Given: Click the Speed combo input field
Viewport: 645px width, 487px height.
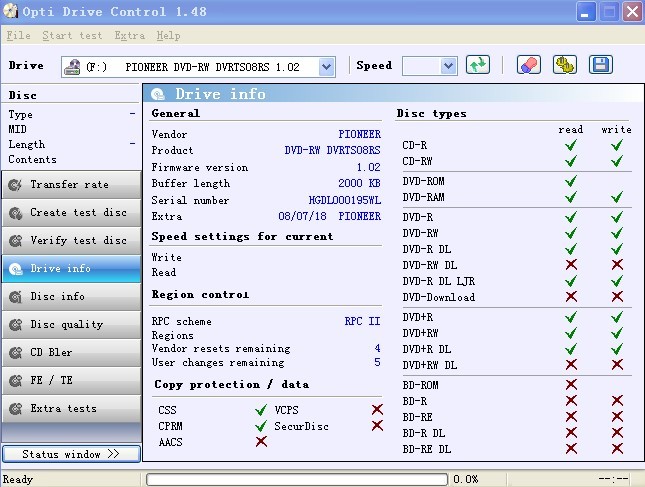Looking at the screenshot, I should pyautogui.click(x=429, y=66).
